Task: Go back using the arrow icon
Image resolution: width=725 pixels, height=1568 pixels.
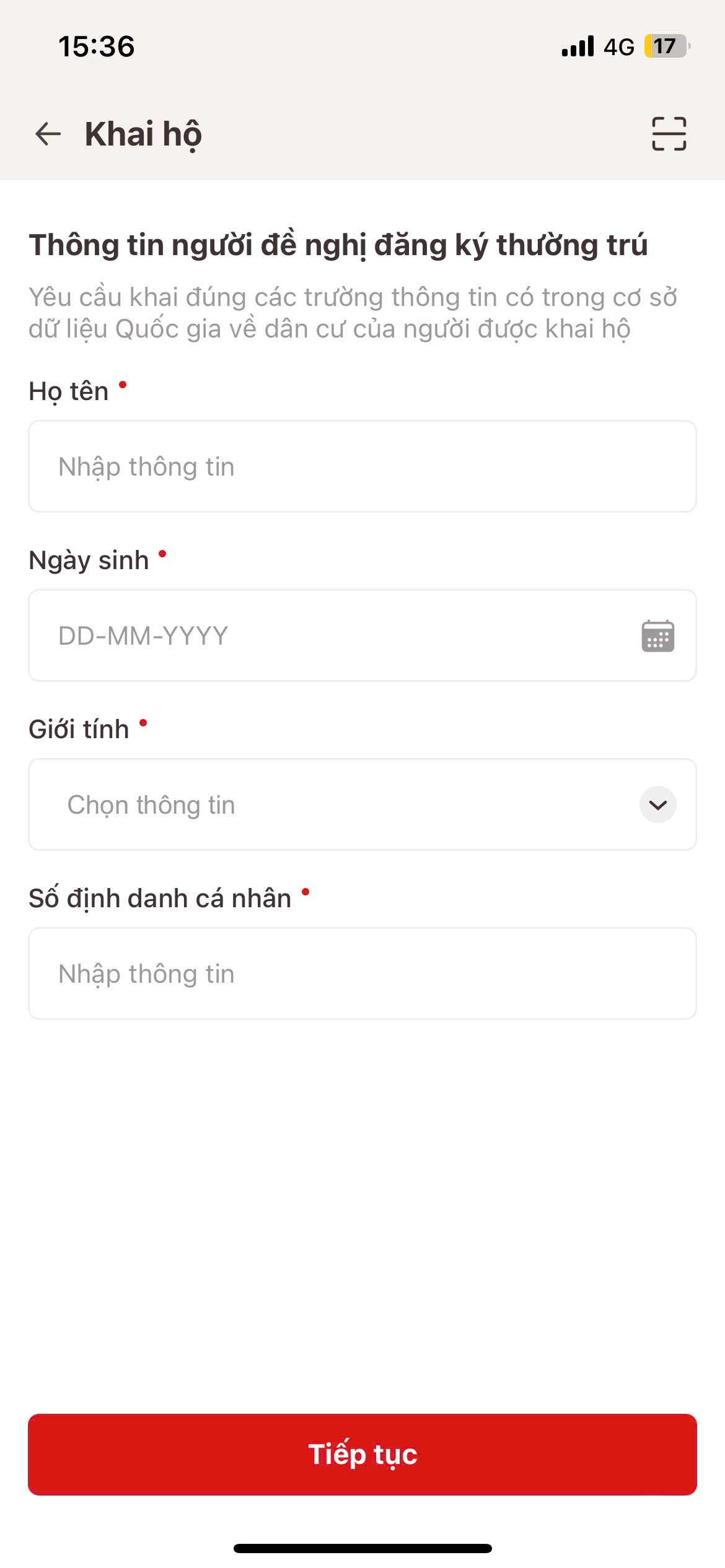Action: [x=48, y=134]
